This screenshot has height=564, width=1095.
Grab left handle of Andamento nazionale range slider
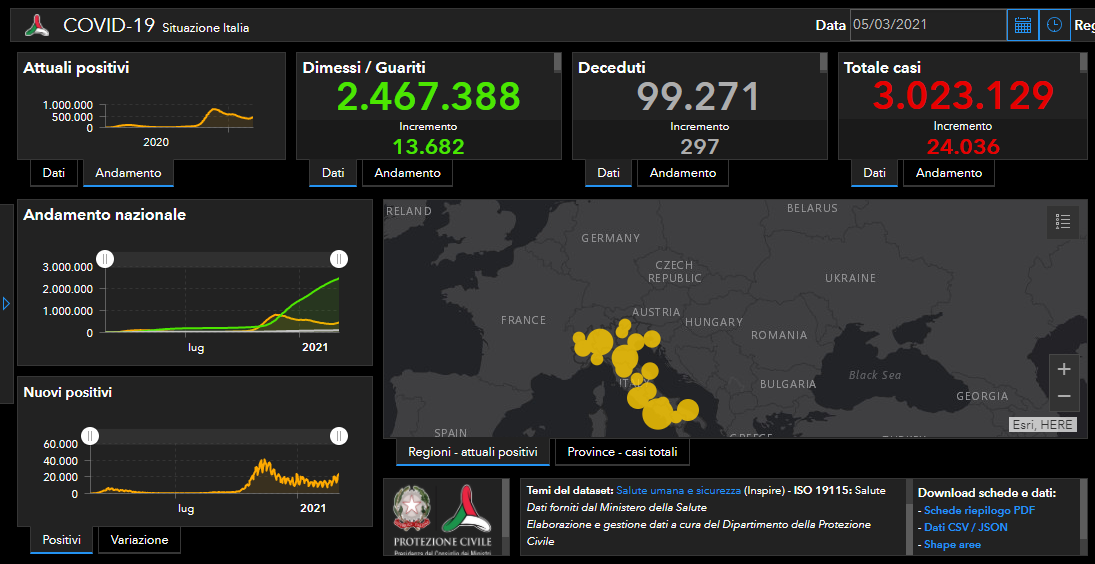click(x=105, y=259)
